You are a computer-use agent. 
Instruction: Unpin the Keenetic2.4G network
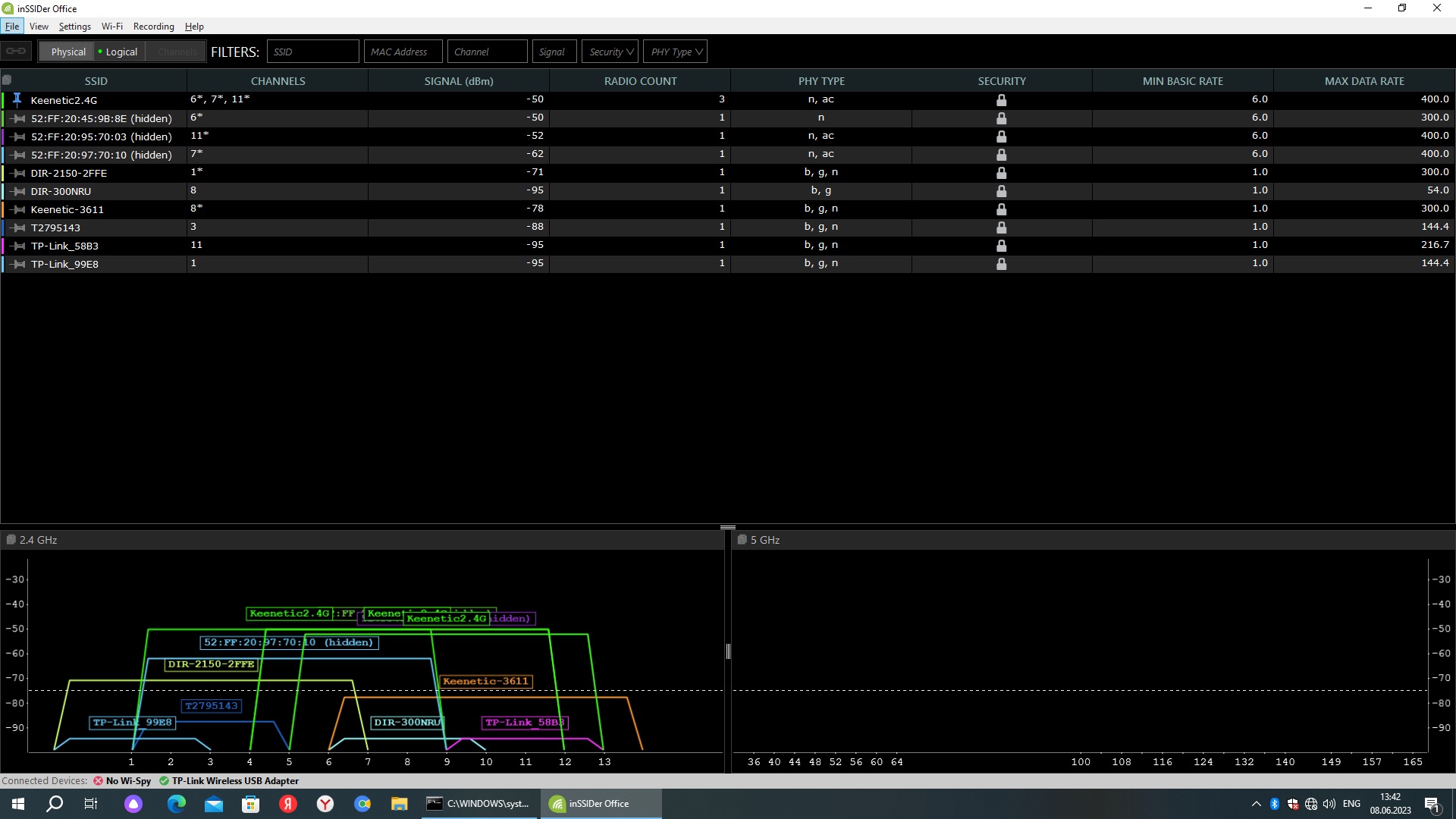[17, 99]
